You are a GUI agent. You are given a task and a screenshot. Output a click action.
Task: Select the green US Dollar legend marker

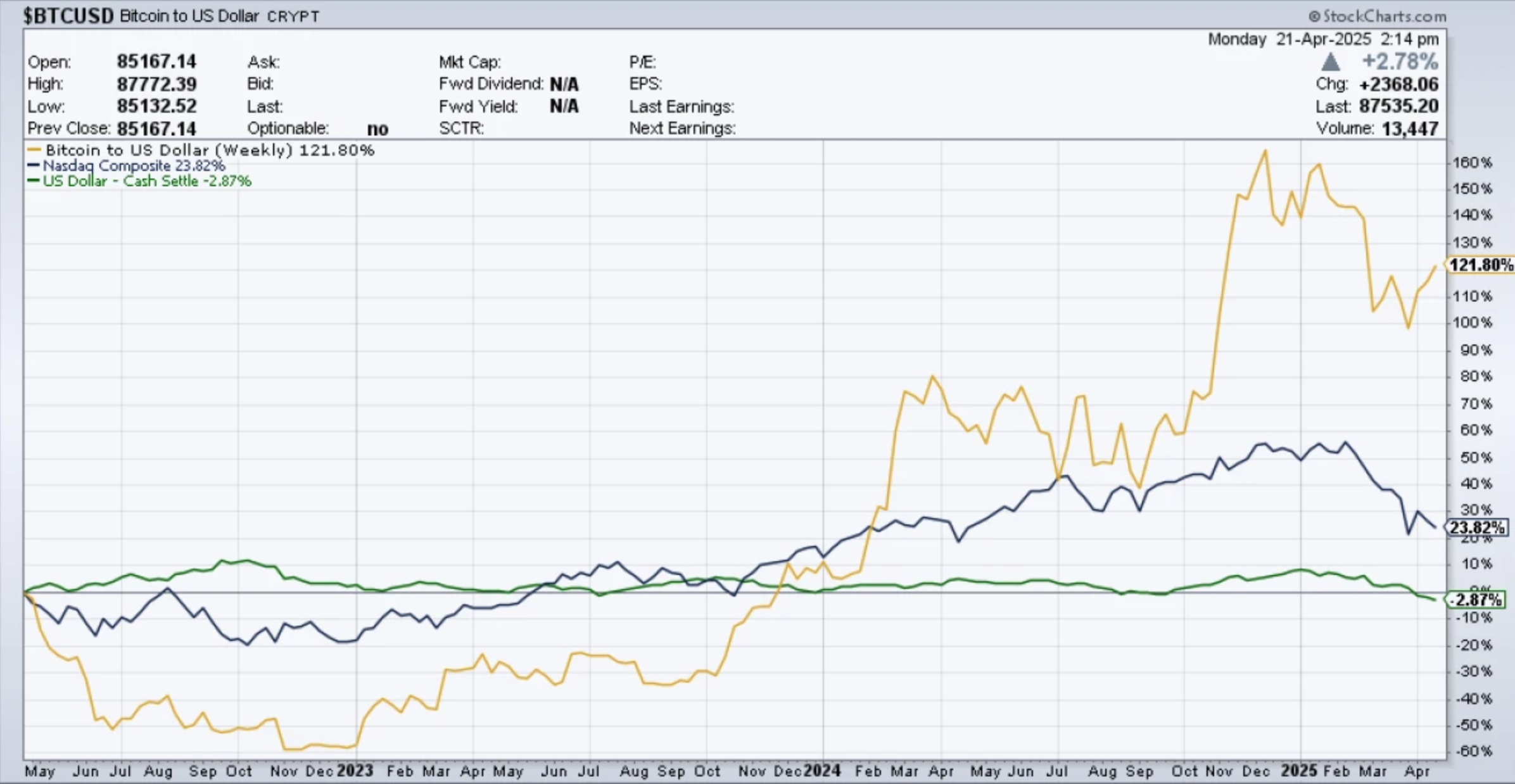[x=34, y=181]
